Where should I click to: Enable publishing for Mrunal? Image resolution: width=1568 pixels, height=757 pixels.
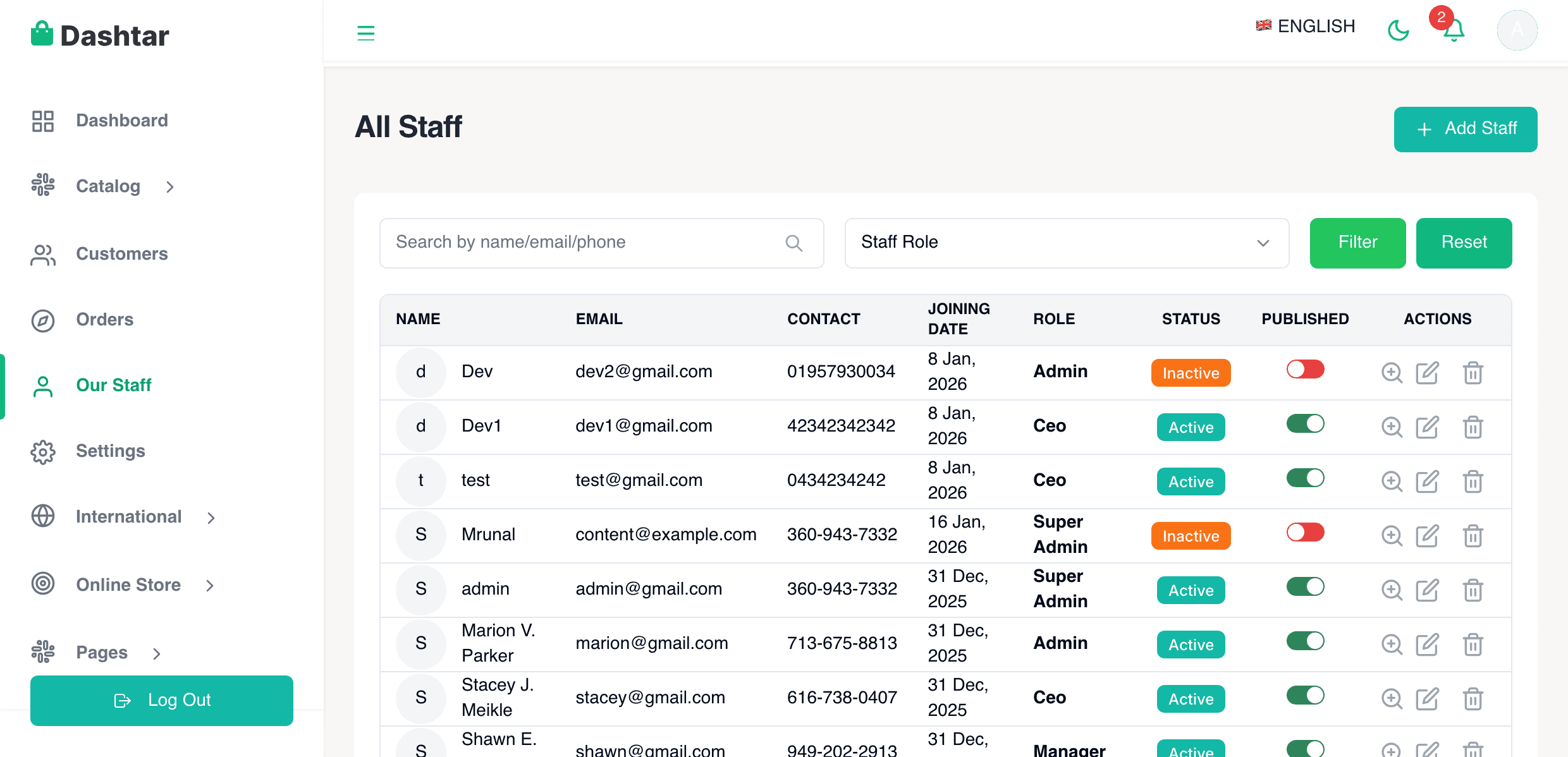[x=1305, y=532]
